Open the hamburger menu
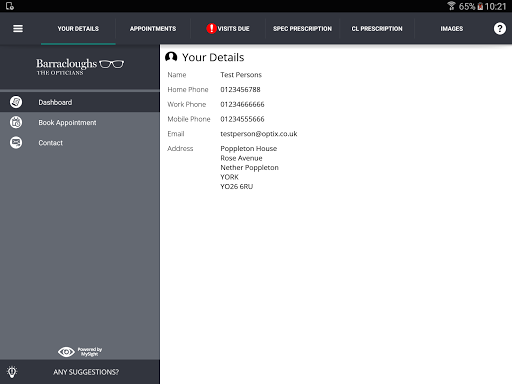The height and width of the screenshot is (384, 512). point(18,29)
